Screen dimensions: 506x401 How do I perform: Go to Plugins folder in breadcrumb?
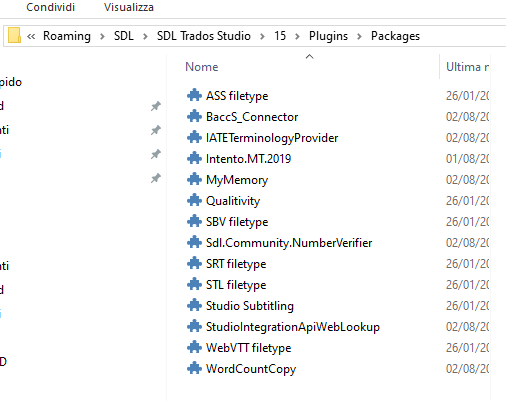(x=328, y=36)
